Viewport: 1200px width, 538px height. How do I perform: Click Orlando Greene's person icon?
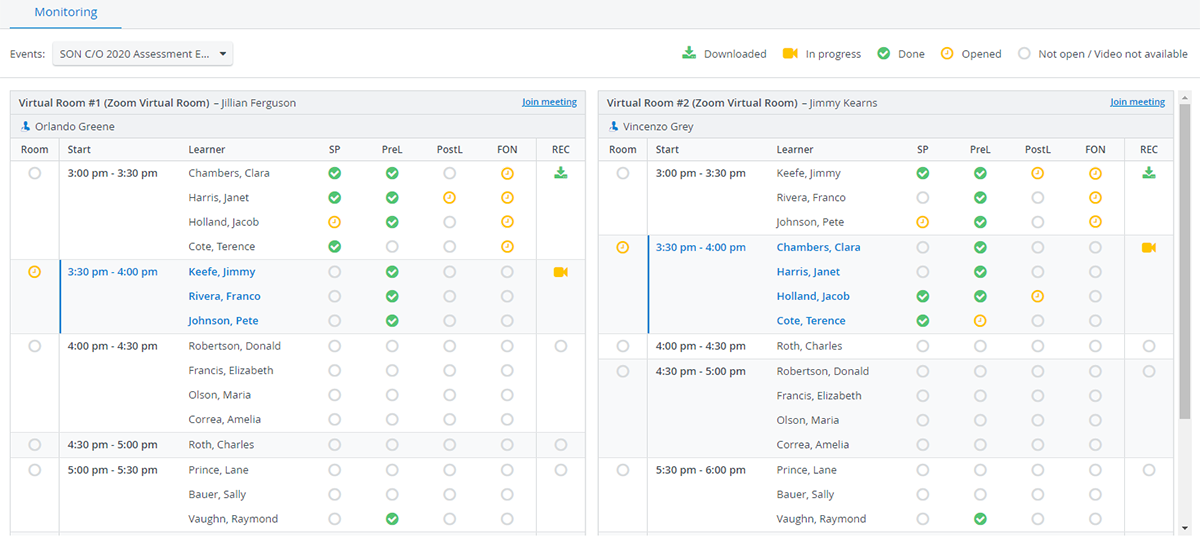point(25,127)
